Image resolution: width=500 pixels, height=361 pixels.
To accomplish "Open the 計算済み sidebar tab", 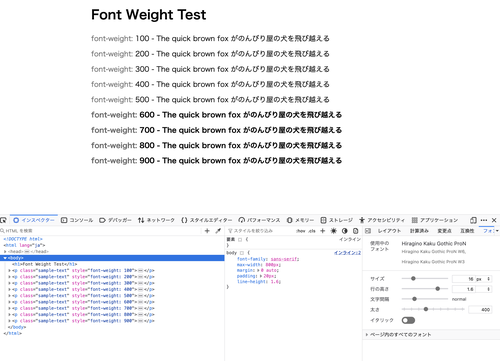I will coord(419,231).
